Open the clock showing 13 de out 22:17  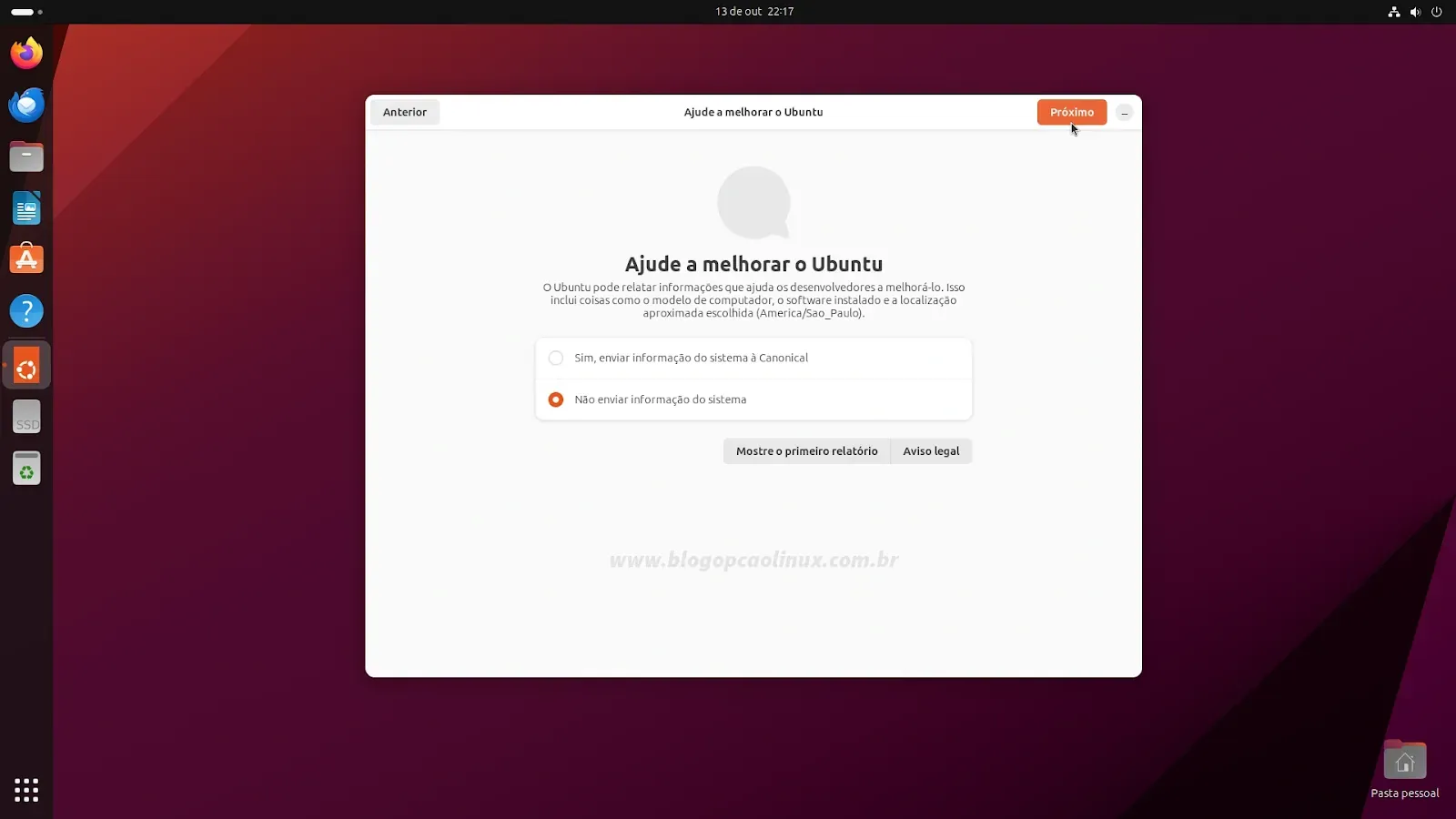(x=754, y=12)
